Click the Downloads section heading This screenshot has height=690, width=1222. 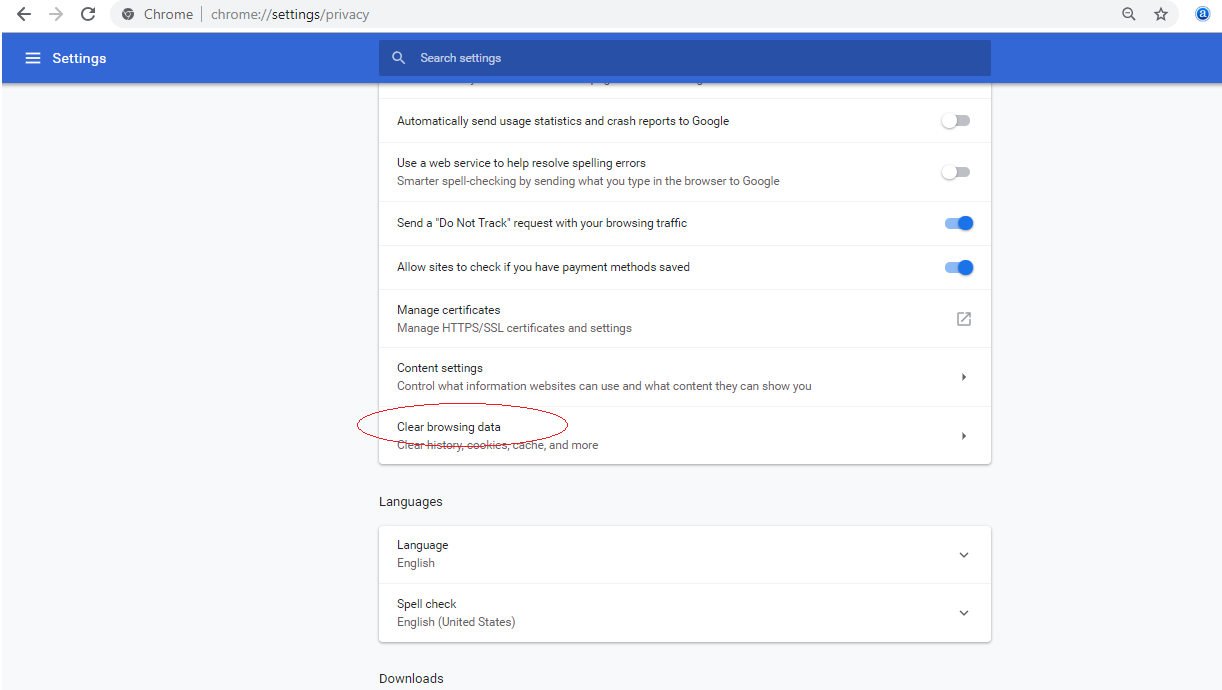click(x=411, y=679)
